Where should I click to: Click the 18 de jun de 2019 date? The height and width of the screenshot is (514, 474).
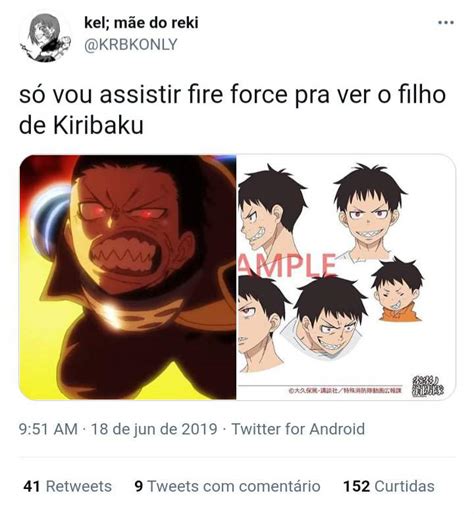tap(154, 429)
